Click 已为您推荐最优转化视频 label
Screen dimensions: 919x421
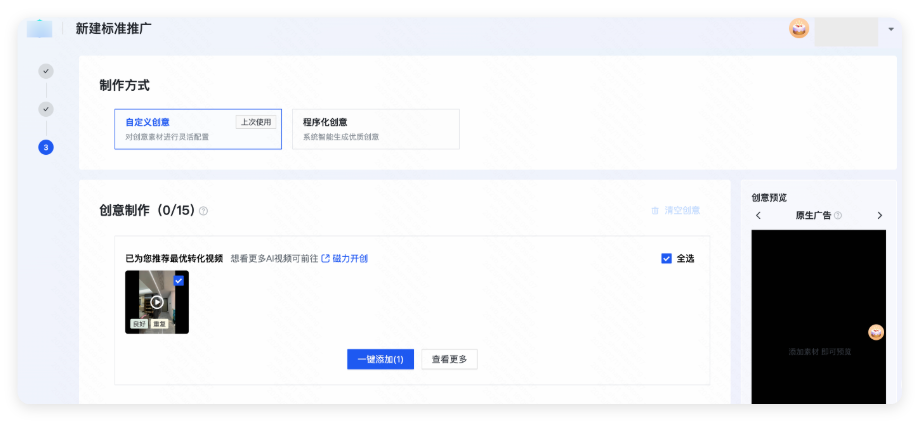tap(174, 259)
